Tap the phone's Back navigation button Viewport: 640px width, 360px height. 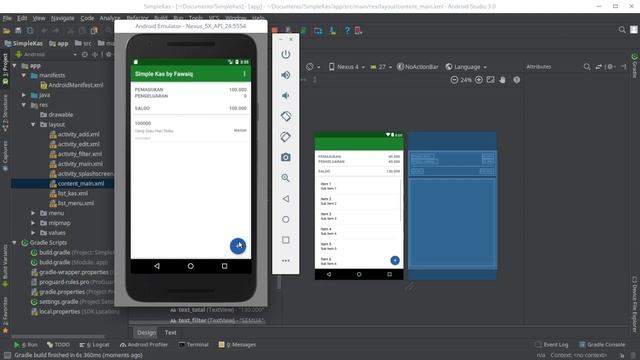pyautogui.click(x=157, y=266)
